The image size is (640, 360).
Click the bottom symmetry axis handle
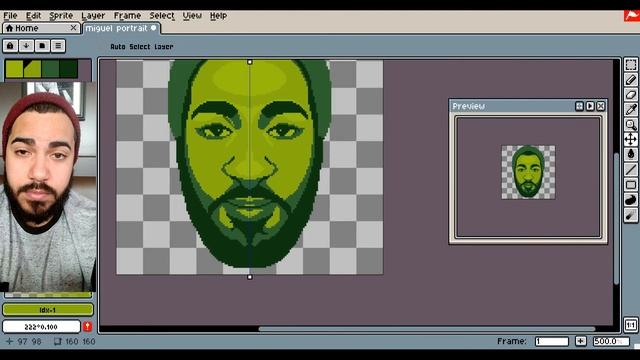point(250,277)
